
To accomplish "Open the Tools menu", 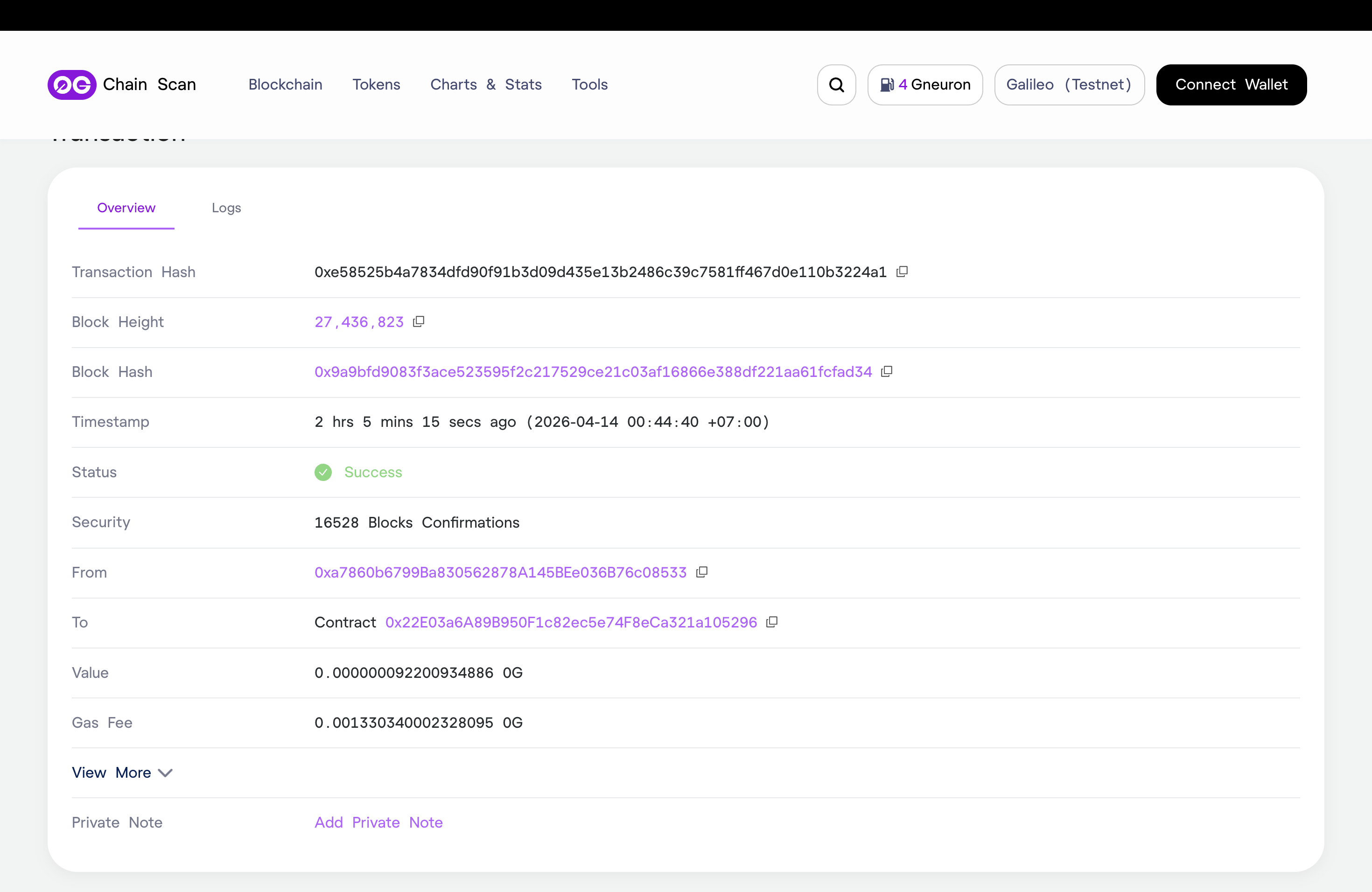I will tap(589, 85).
